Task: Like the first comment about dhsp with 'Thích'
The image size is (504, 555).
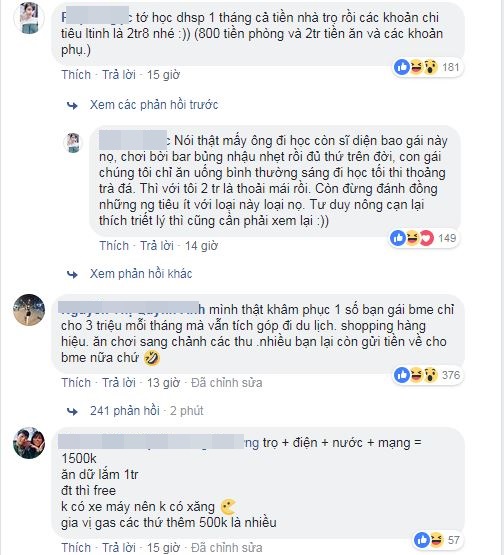Action: (76, 75)
